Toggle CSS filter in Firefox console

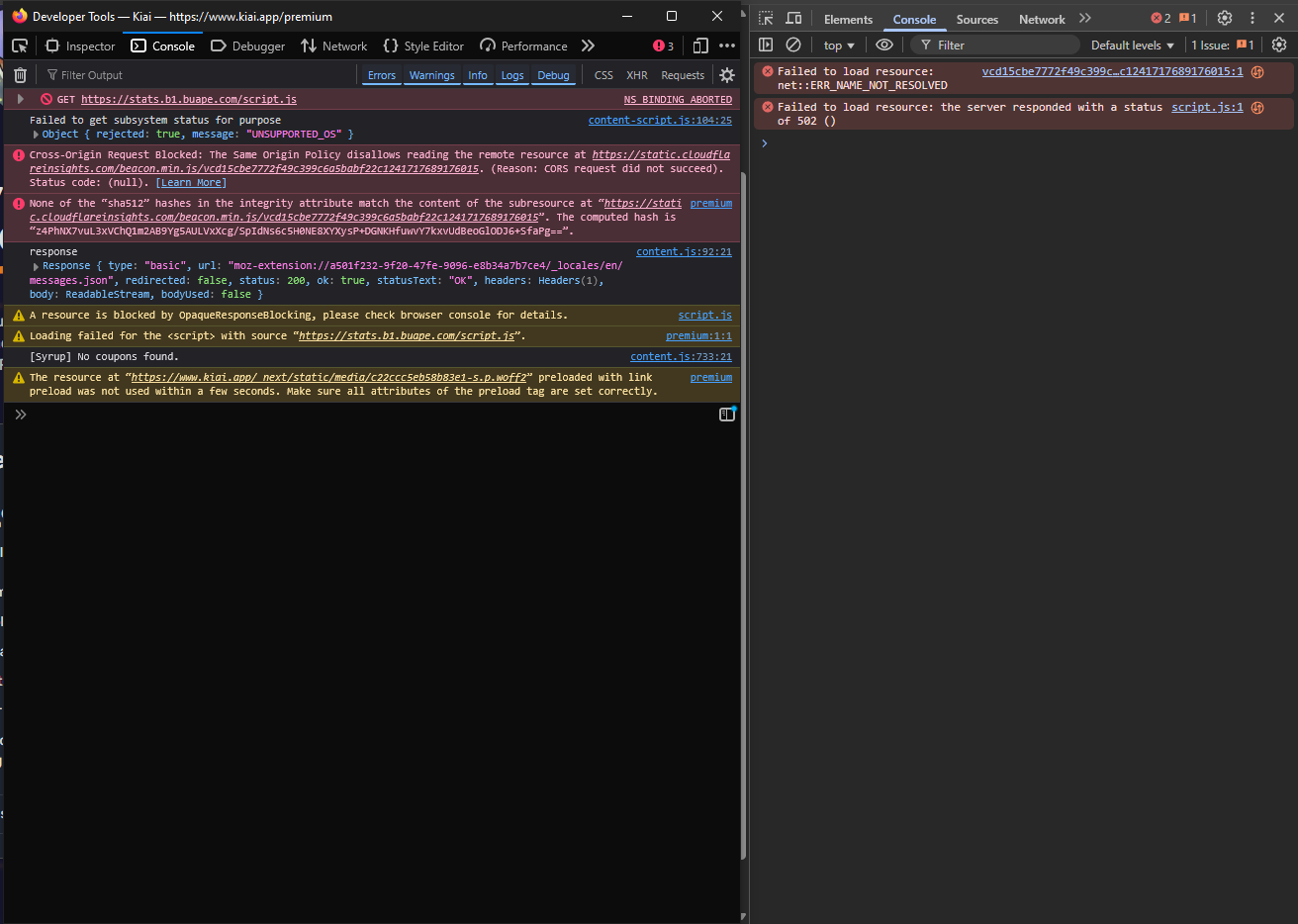[x=603, y=75]
